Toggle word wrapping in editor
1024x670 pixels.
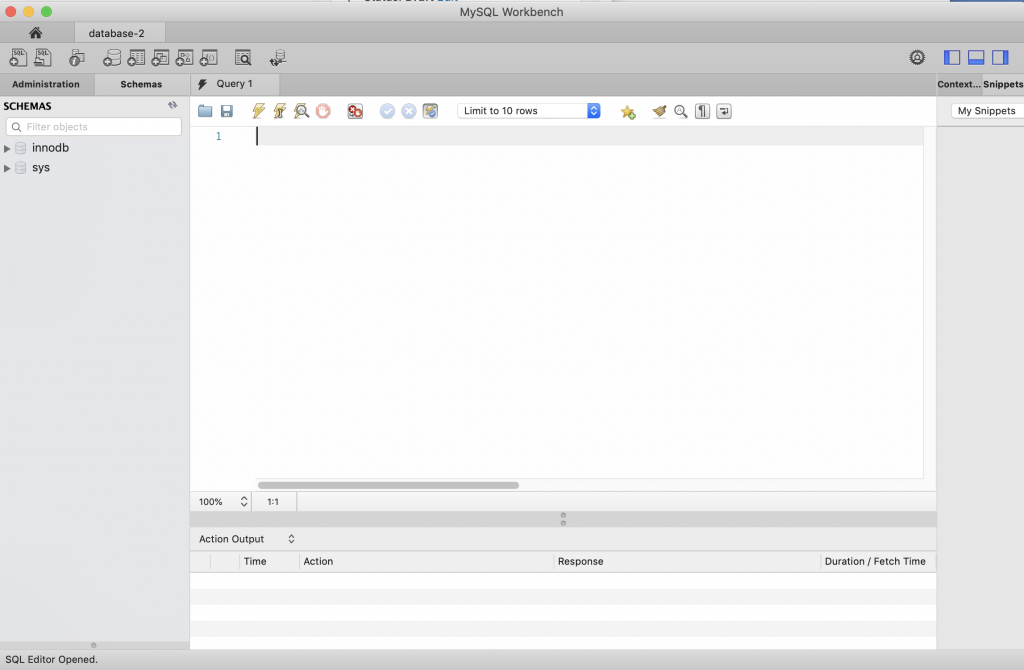(x=724, y=111)
